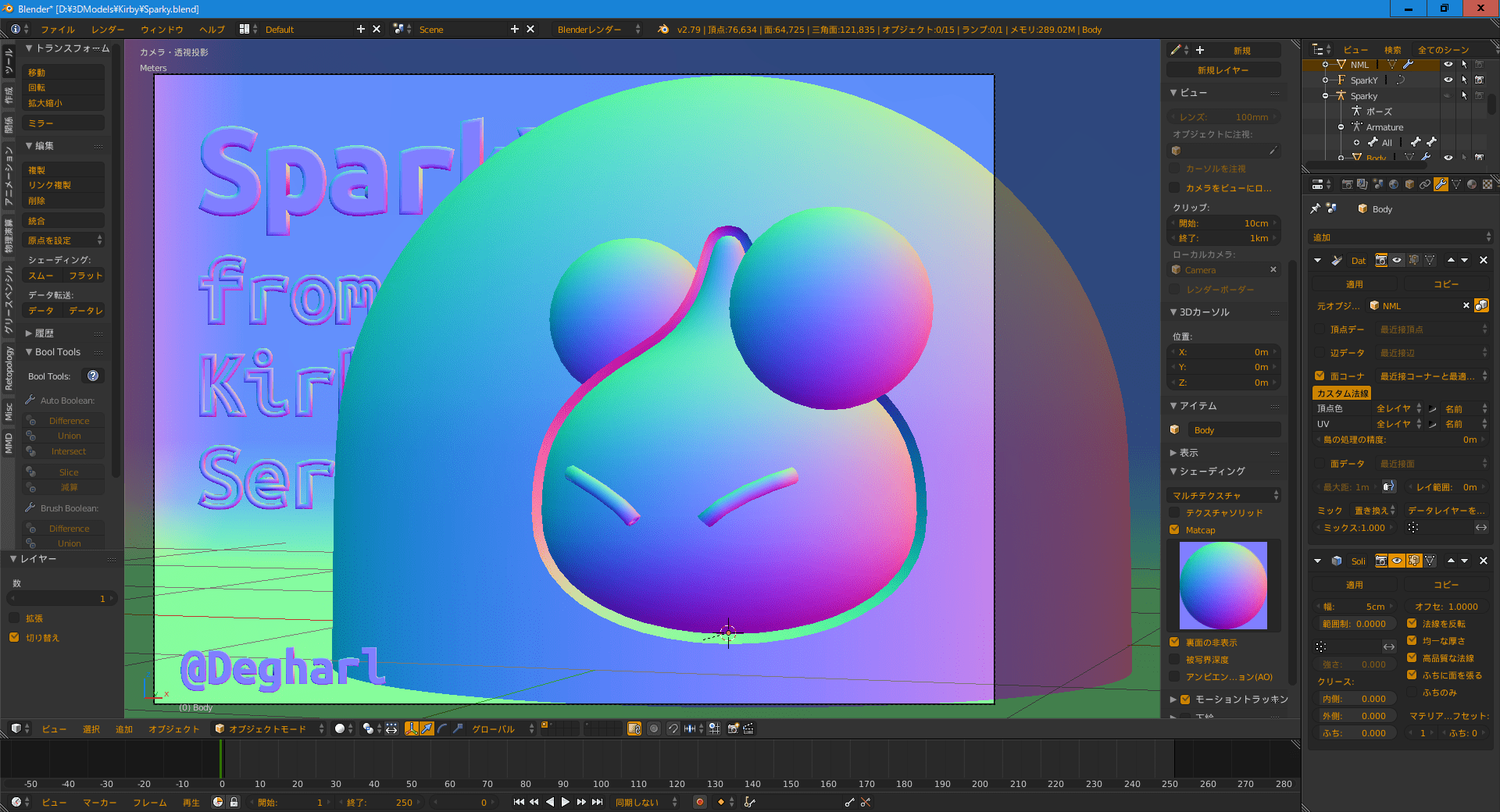Click the 幅 5cm thickness slider
Screen dimensions: 1500x812
[1355, 606]
